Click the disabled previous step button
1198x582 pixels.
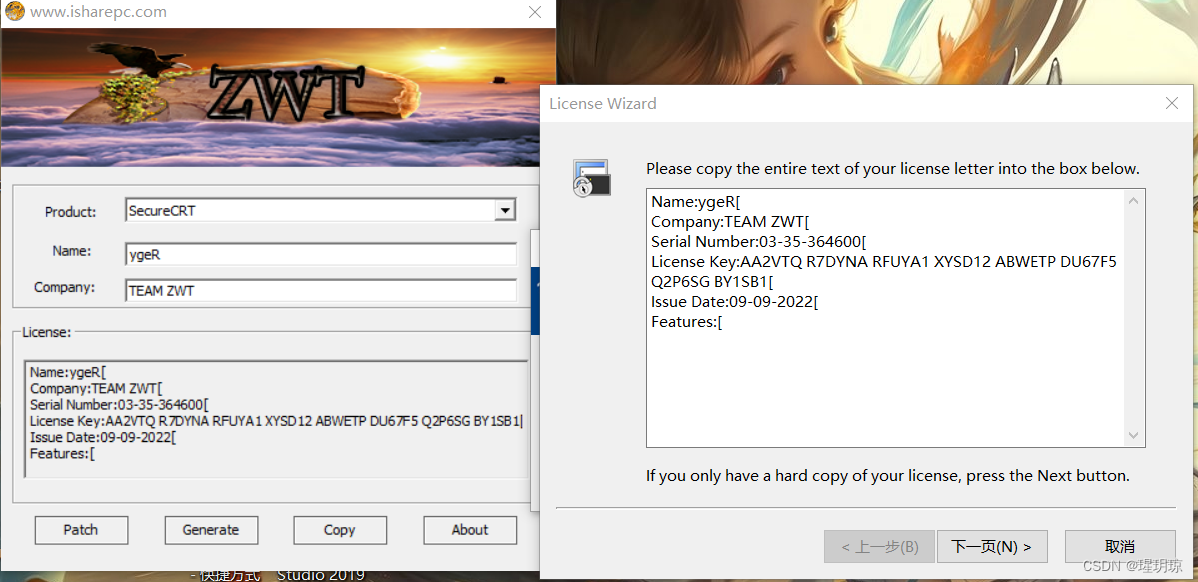879,547
